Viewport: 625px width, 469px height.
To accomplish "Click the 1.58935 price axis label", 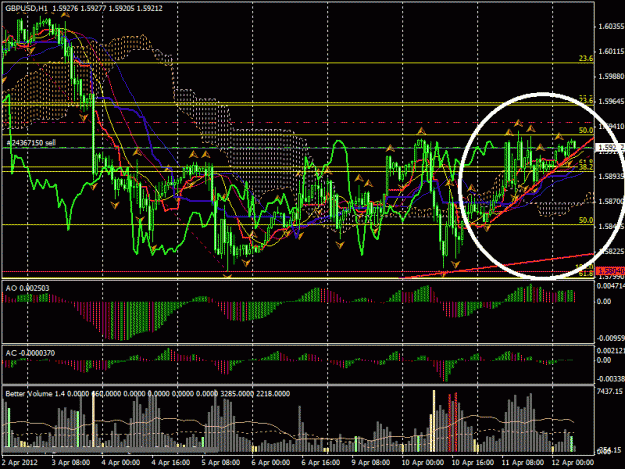I will coord(610,176).
